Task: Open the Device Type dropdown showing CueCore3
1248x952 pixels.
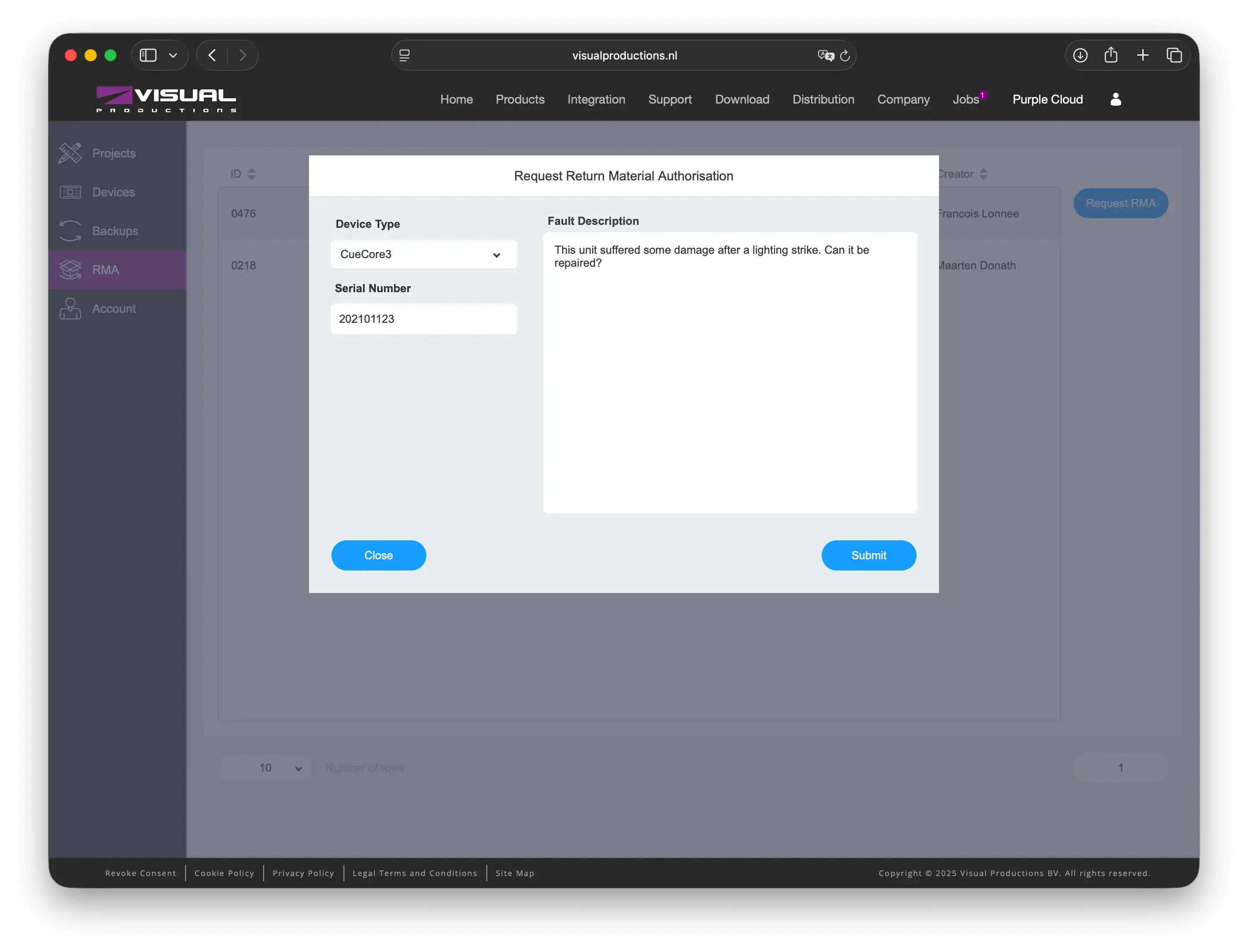Action: coord(423,255)
